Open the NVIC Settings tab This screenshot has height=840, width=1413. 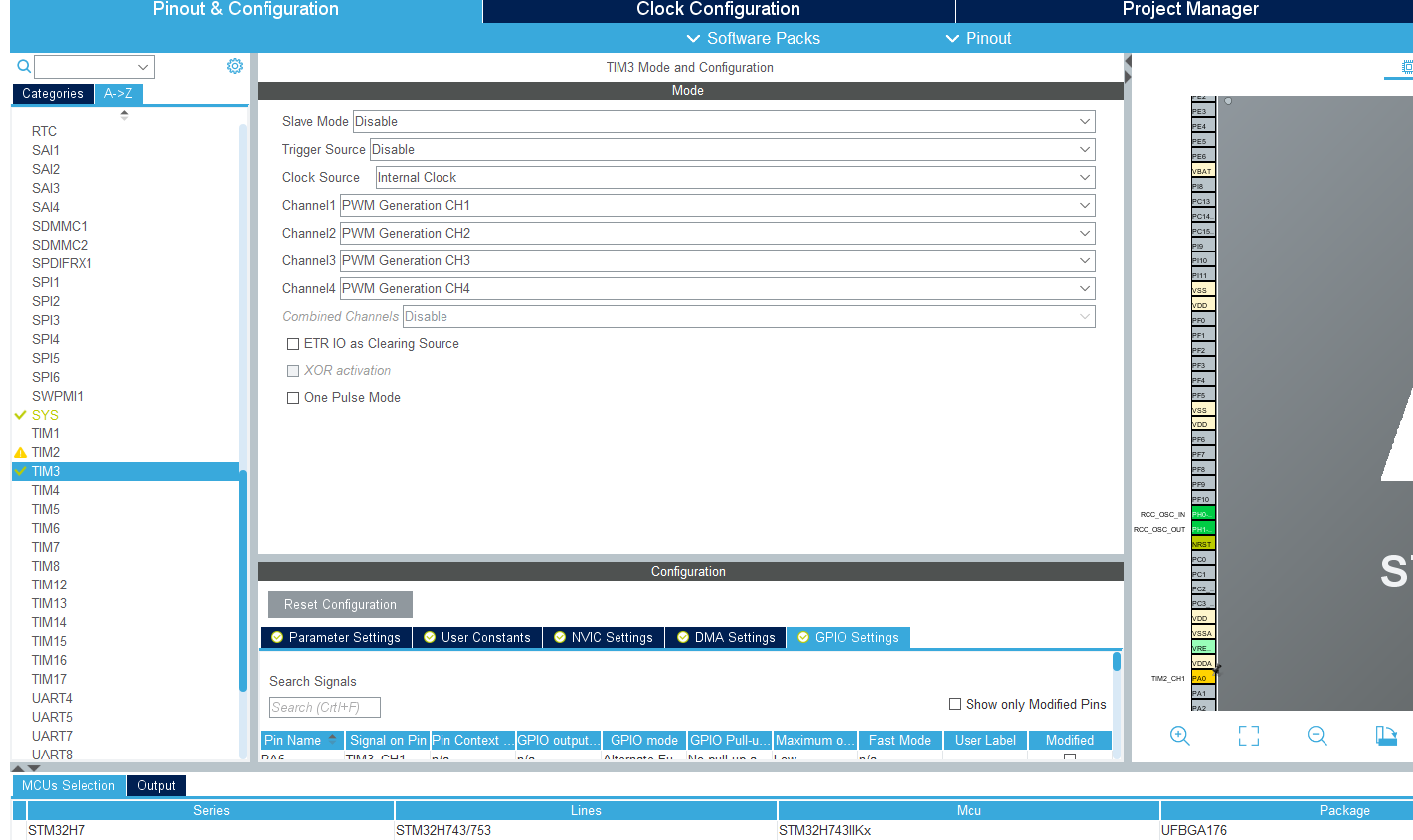[x=604, y=638]
